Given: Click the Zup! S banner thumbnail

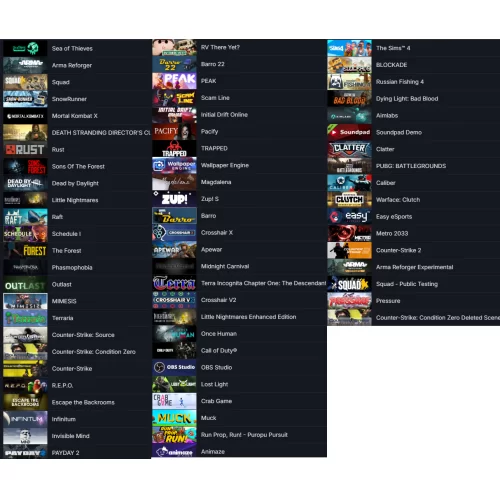Looking at the screenshot, I should point(174,199).
